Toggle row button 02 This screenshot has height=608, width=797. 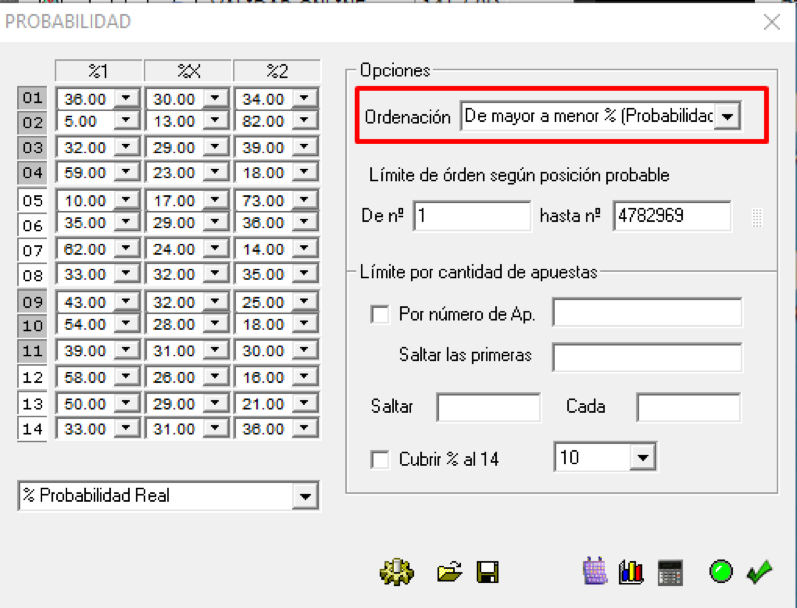coord(32,123)
